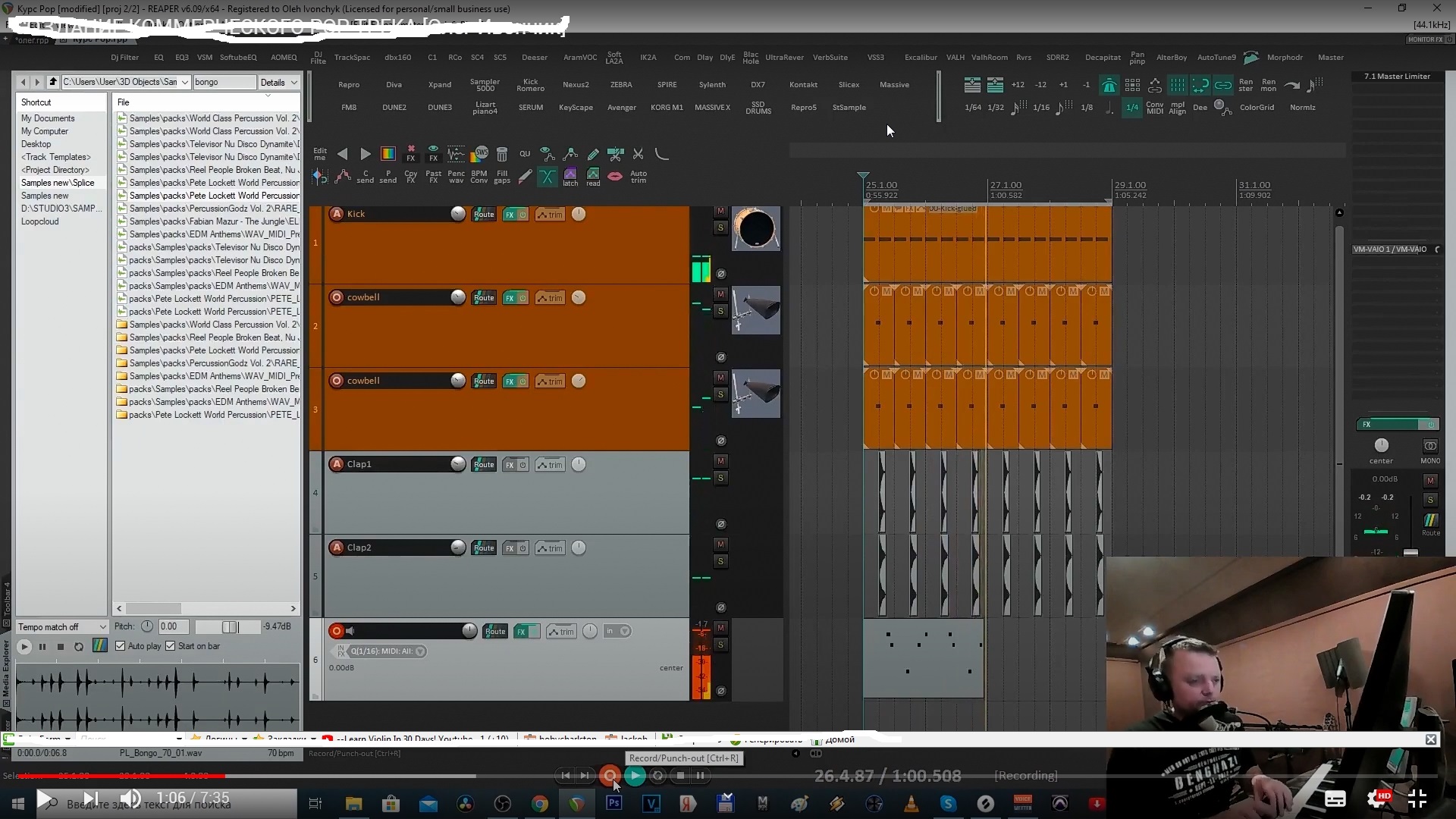Open FX window for Kick track
1456x819 pixels.
coord(510,215)
